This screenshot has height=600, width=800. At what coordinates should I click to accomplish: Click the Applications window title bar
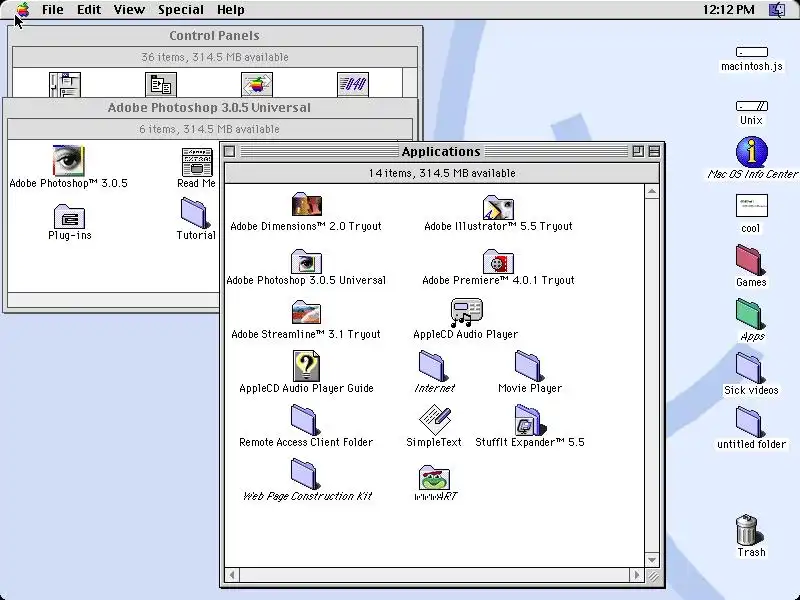(x=441, y=152)
